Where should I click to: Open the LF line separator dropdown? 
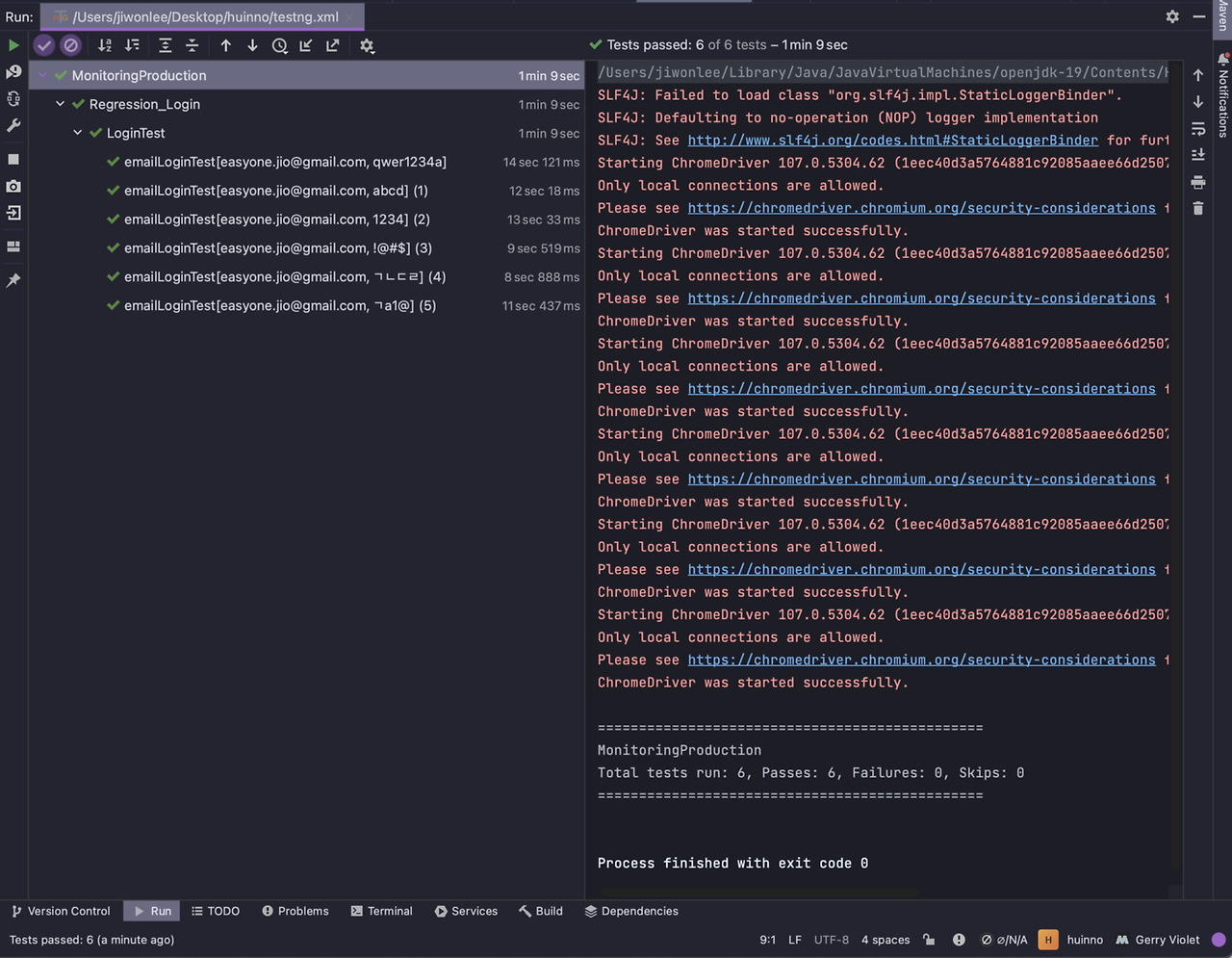point(795,940)
